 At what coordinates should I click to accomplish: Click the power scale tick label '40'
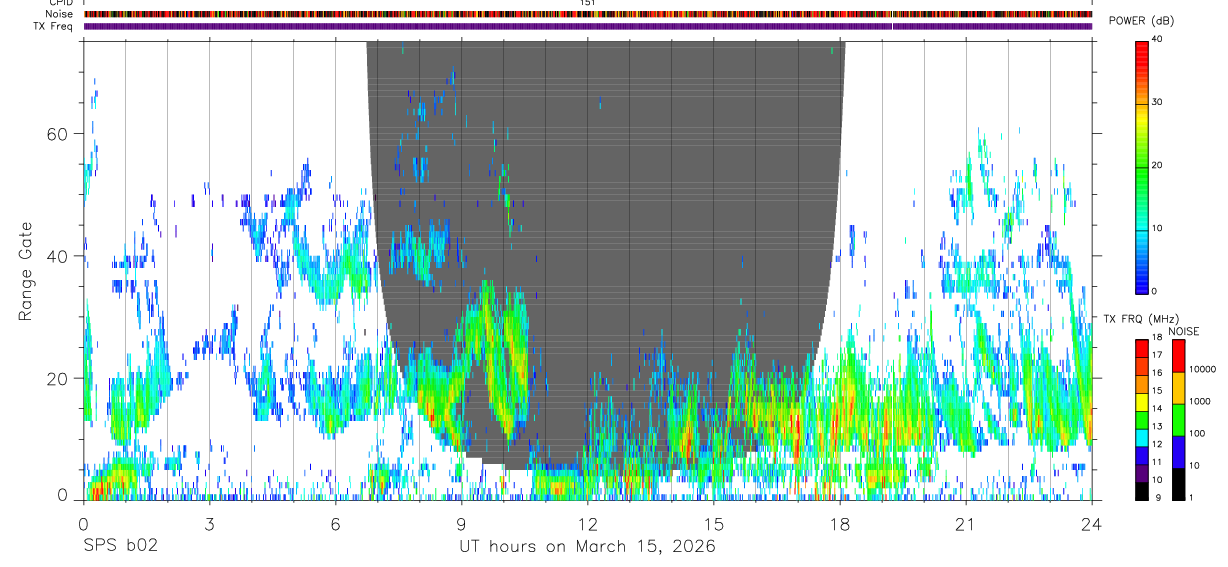click(x=1158, y=39)
